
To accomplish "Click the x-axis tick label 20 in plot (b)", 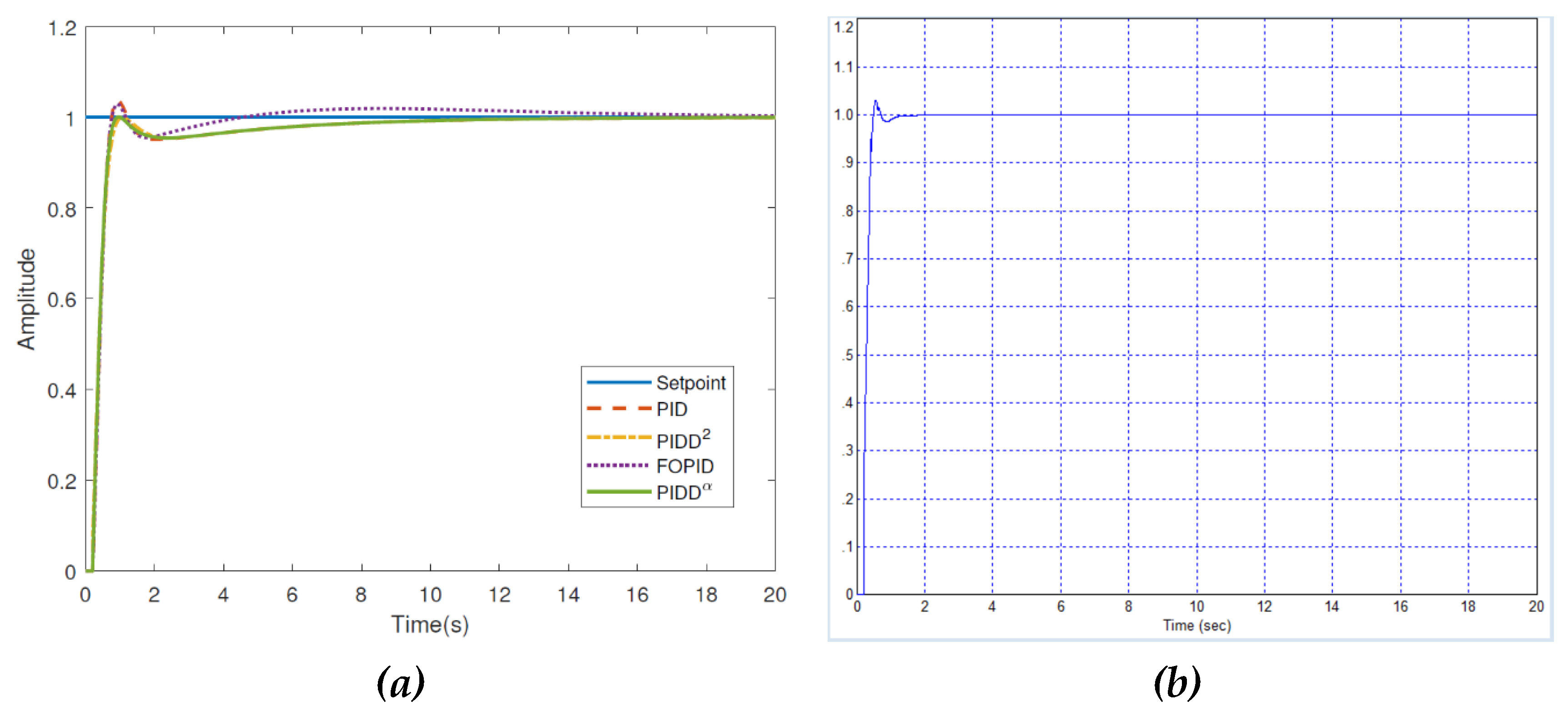I will 1536,606.
